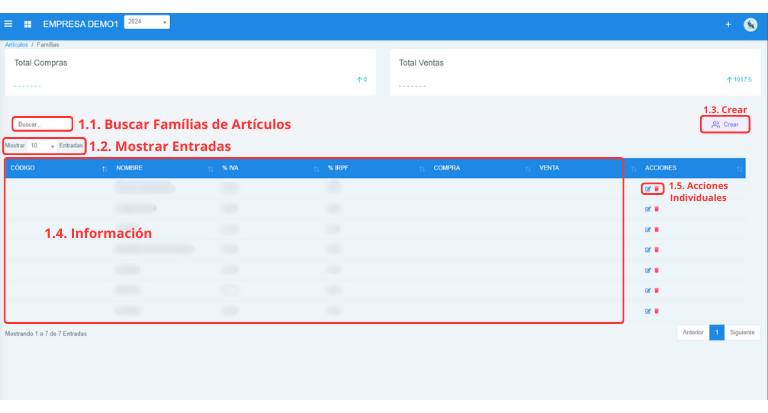768x413 pixels.
Task: Edit the fifth family row
Action: point(648,270)
